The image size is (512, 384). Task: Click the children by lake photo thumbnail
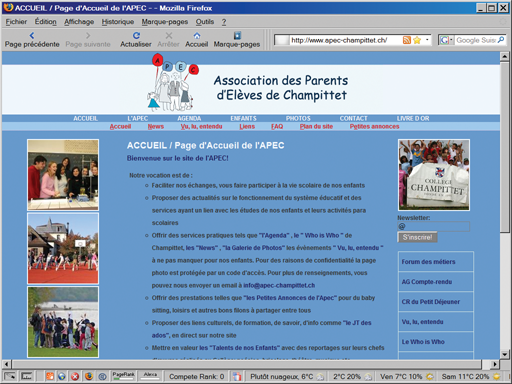[x=63, y=322]
